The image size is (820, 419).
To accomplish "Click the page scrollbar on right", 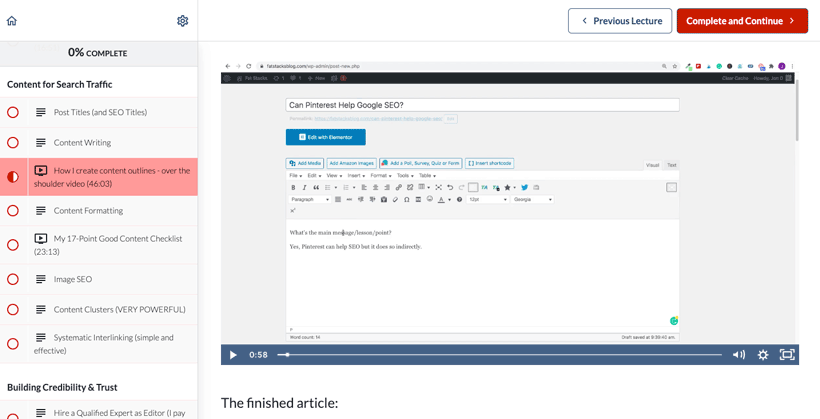I will (797, 110).
